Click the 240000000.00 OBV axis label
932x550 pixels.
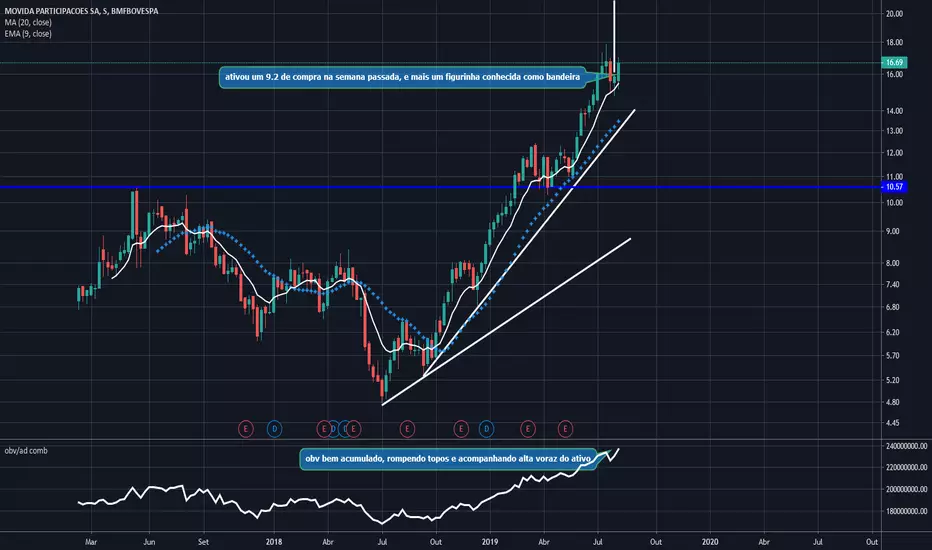point(906,446)
